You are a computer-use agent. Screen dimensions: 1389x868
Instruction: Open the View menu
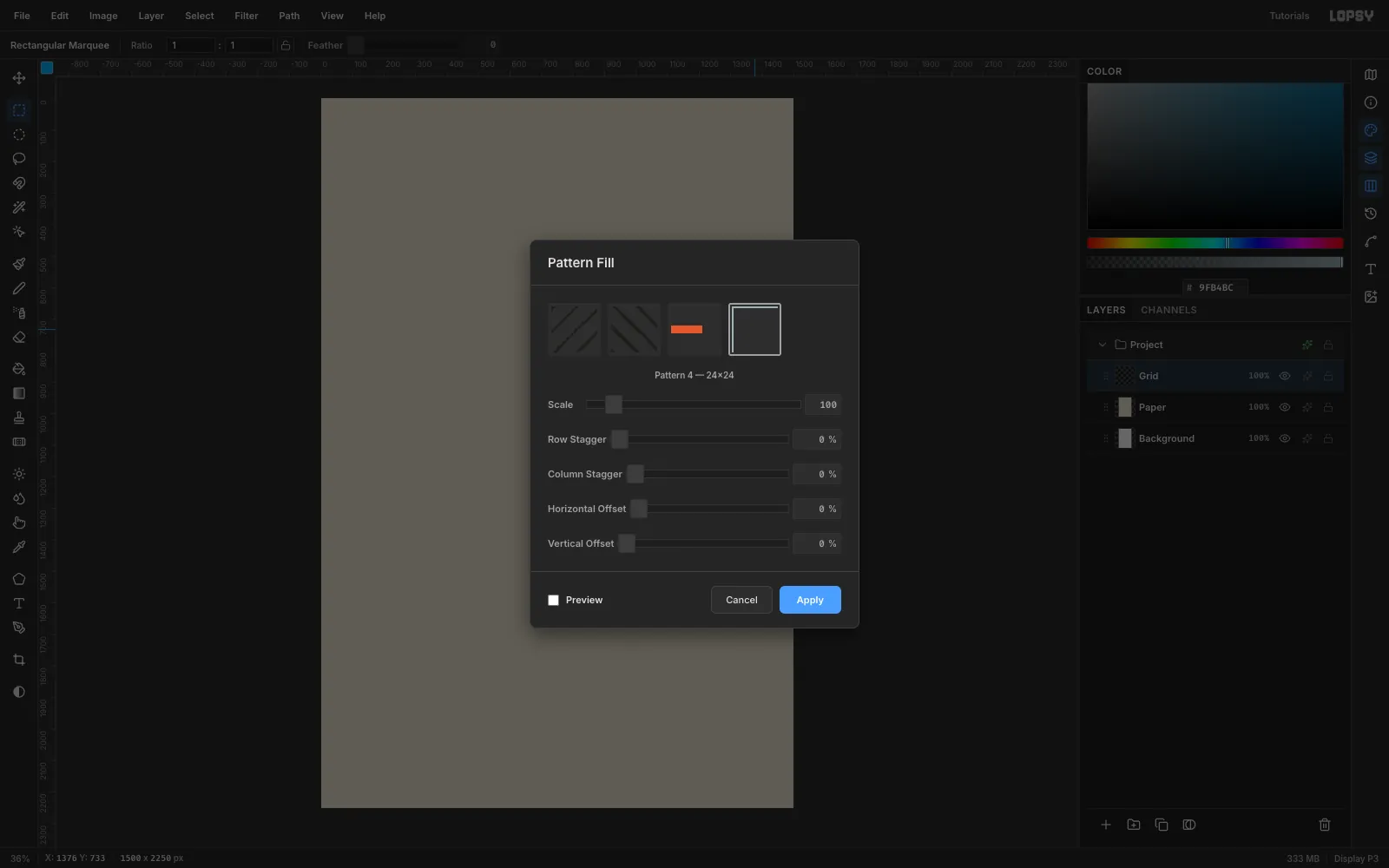(332, 16)
